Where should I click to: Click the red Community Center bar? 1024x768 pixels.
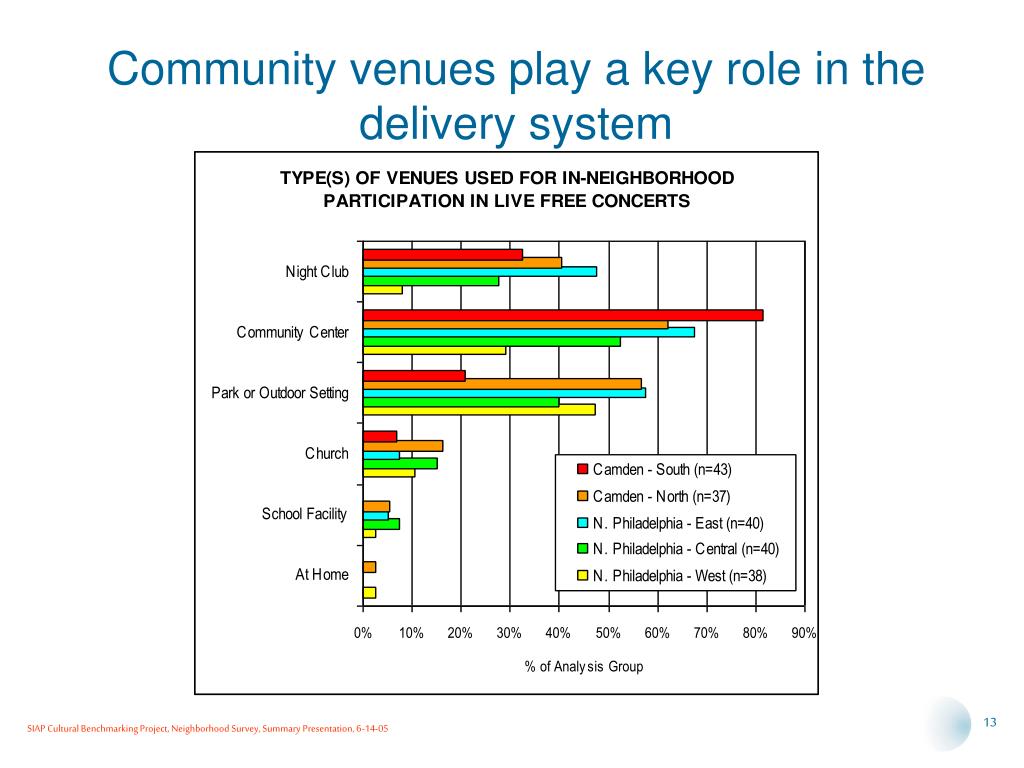563,315
